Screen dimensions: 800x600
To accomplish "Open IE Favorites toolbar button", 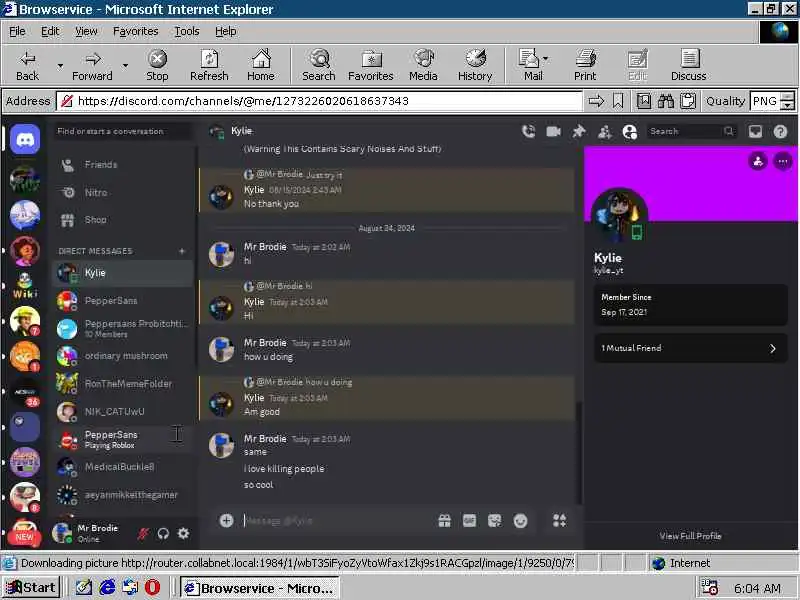I will click(x=371, y=65).
